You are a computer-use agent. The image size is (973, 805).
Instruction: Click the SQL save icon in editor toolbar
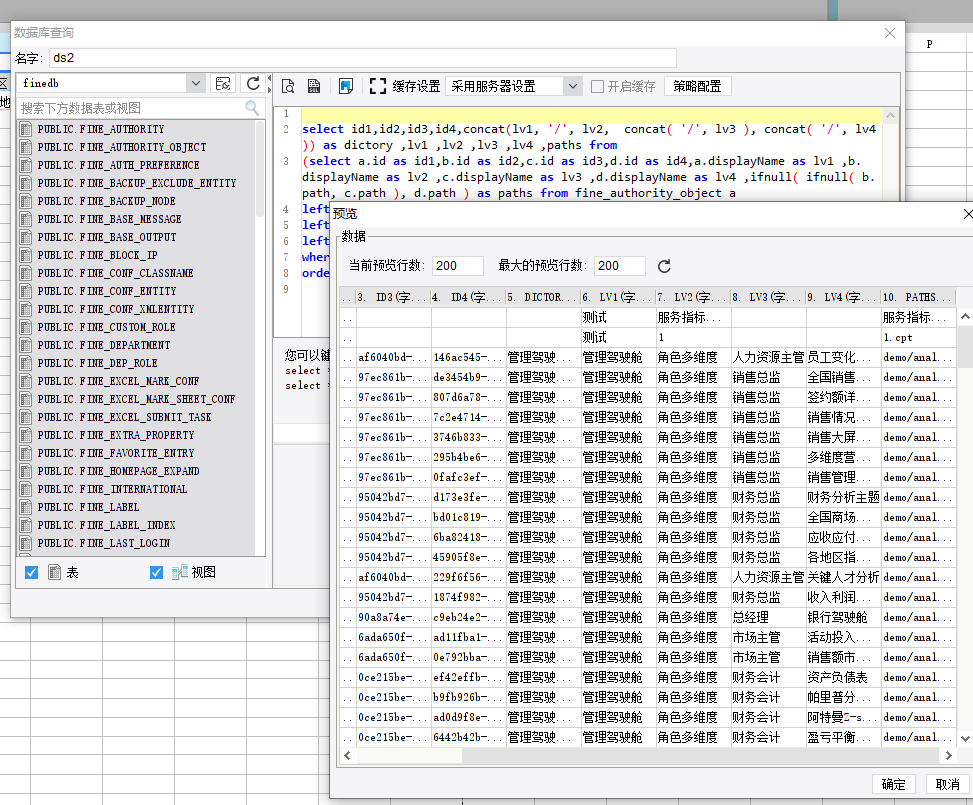pyautogui.click(x=314, y=86)
